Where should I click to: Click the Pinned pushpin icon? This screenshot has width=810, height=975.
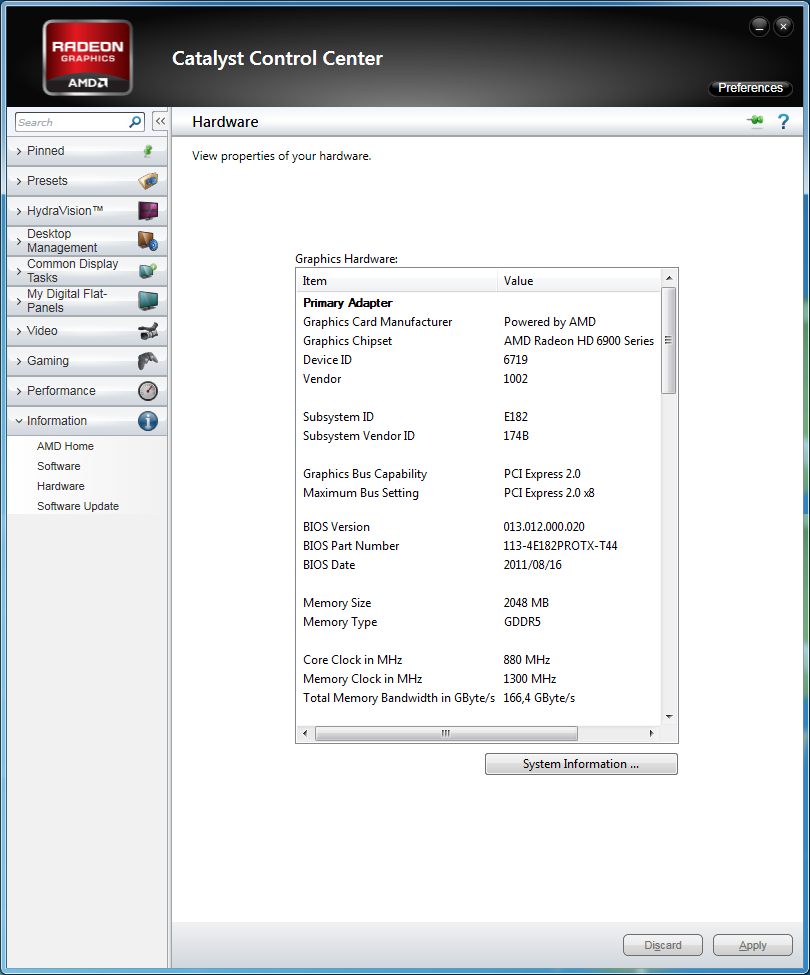pyautogui.click(x=148, y=150)
